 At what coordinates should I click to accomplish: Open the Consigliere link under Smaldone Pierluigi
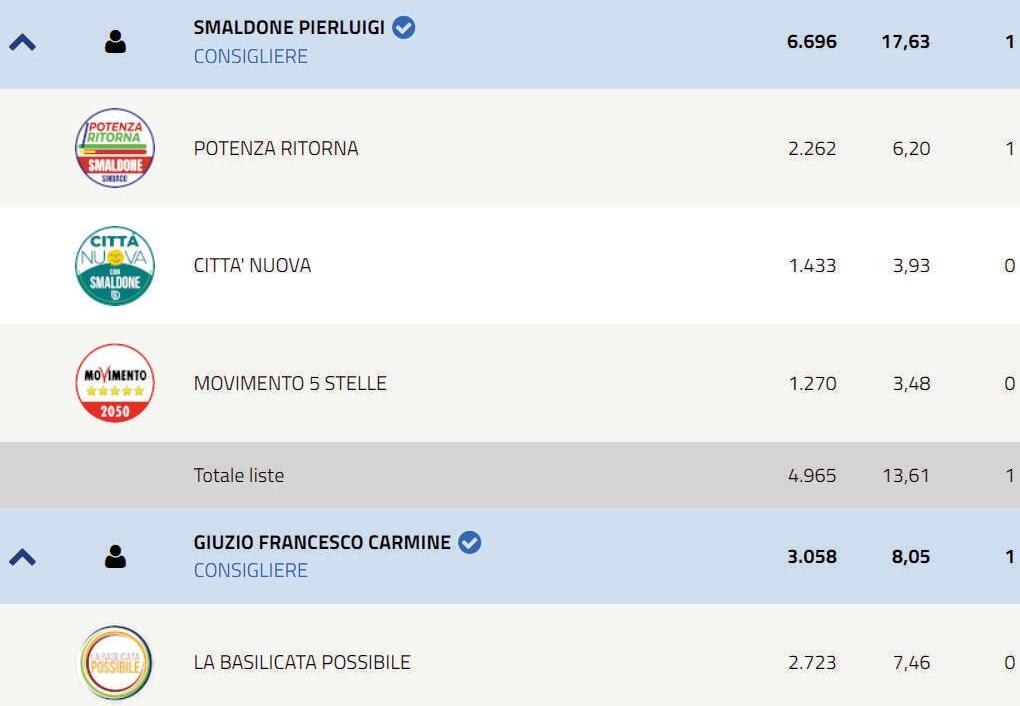coord(250,56)
